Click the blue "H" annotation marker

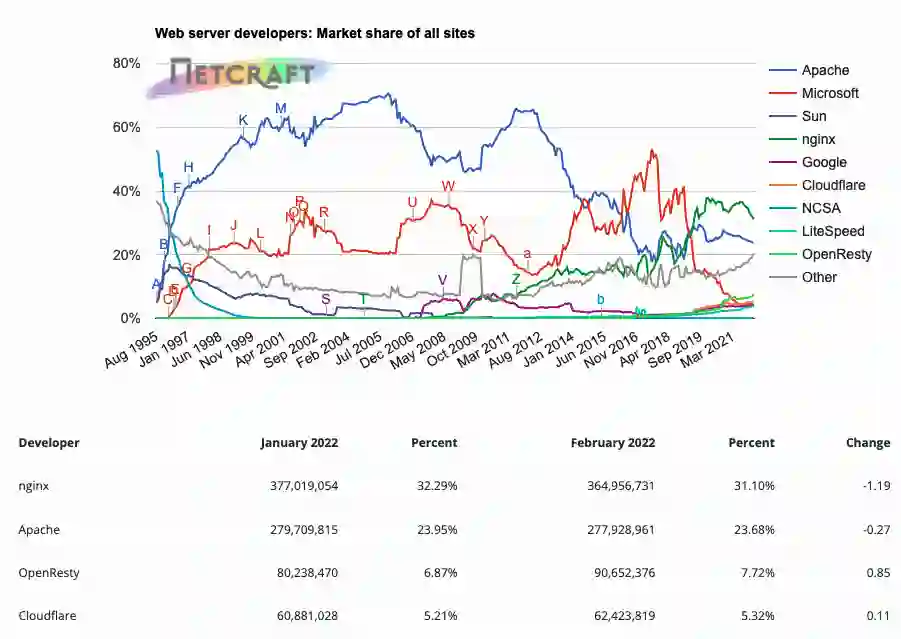(x=188, y=166)
